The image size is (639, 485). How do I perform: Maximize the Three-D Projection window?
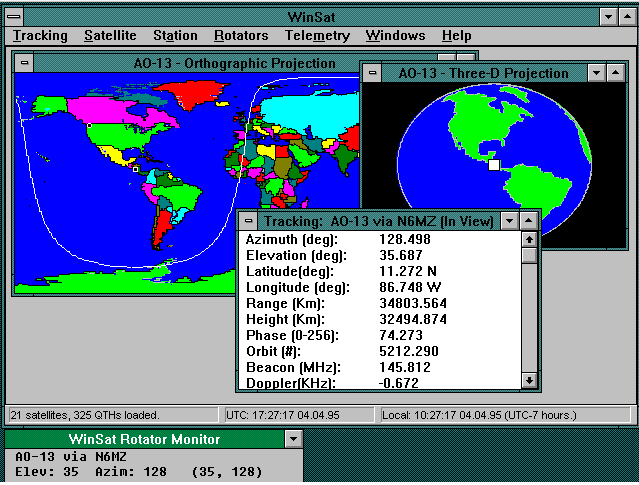point(615,73)
